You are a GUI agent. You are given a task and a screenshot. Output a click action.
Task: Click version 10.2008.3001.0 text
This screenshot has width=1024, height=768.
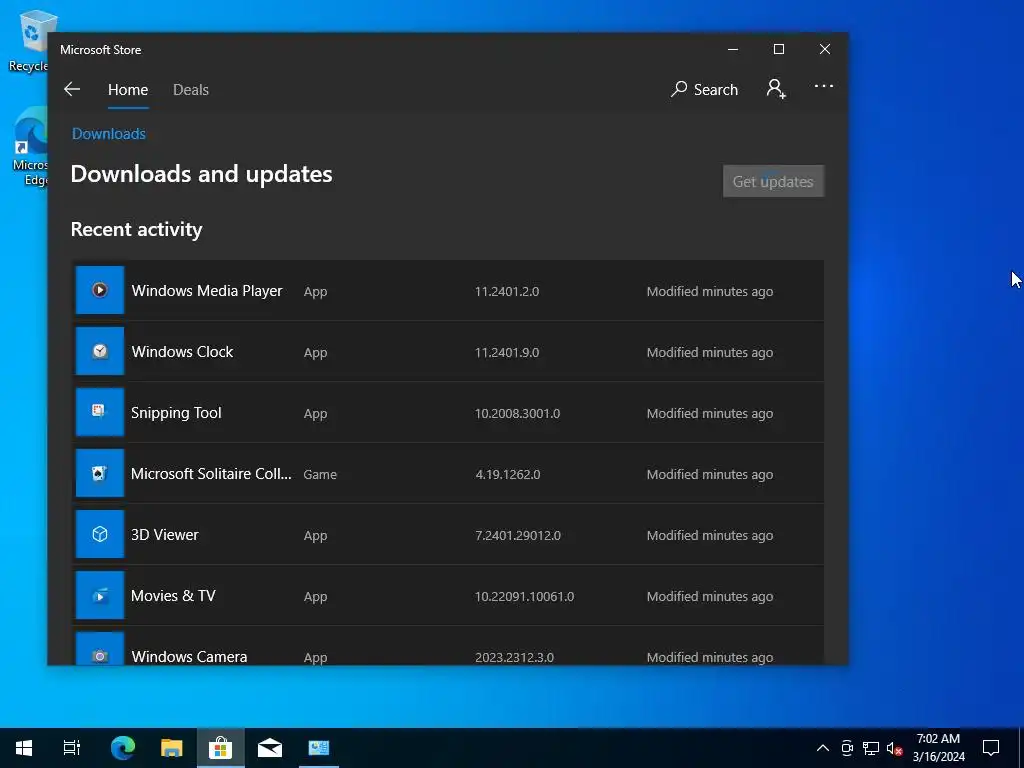[x=517, y=414]
